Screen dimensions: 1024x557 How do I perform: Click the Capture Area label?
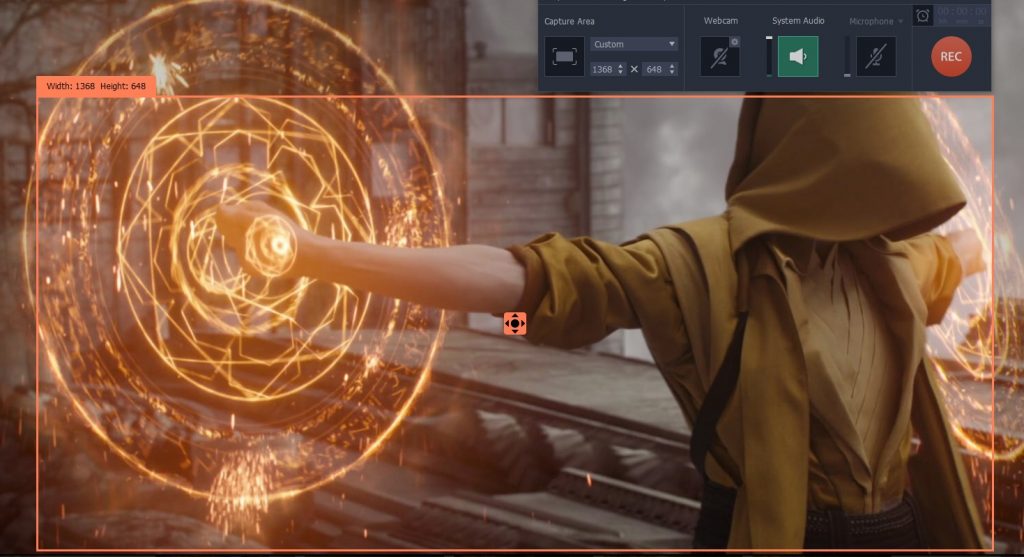[569, 22]
